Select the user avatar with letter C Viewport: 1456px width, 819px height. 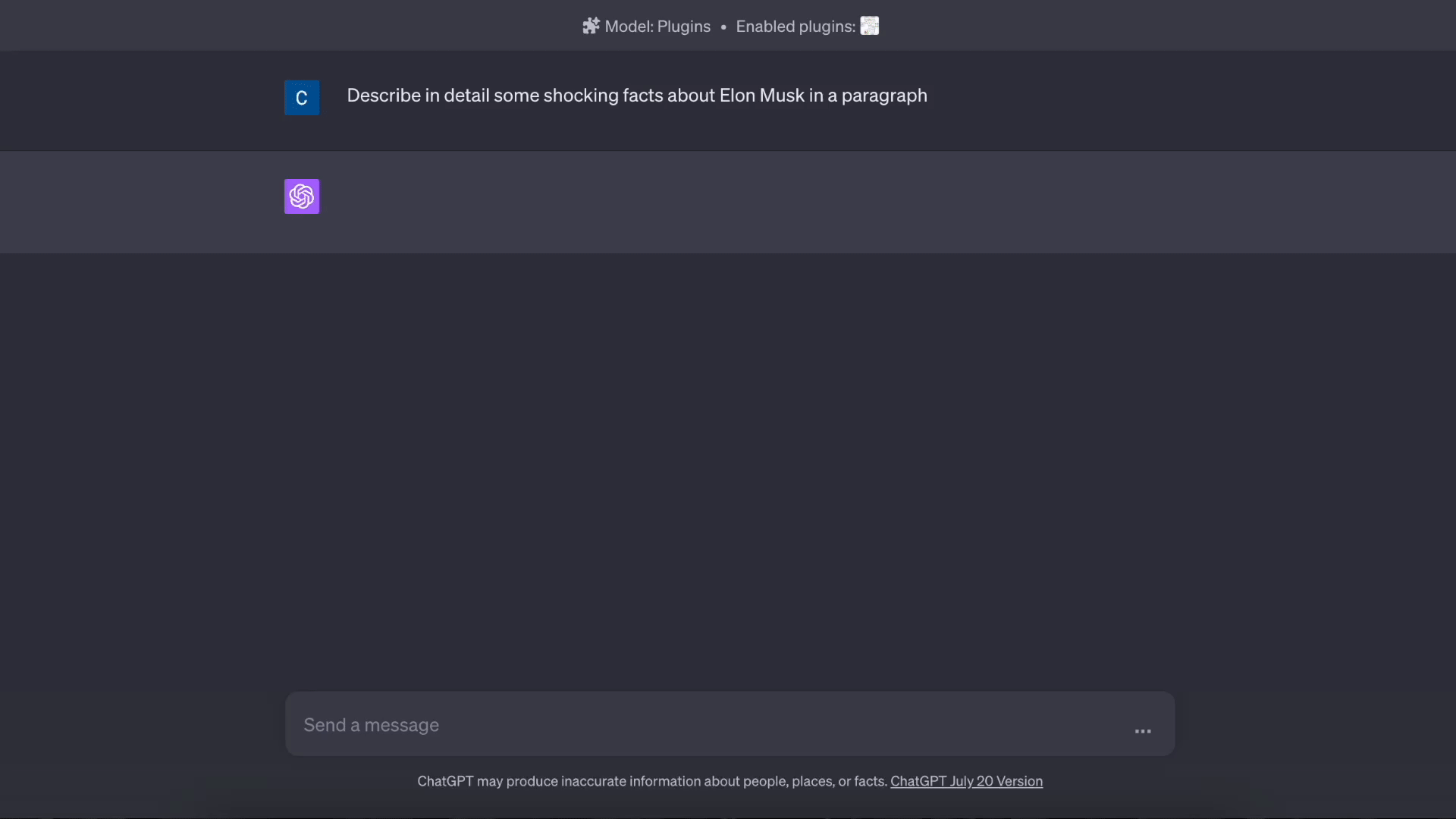coord(301,97)
